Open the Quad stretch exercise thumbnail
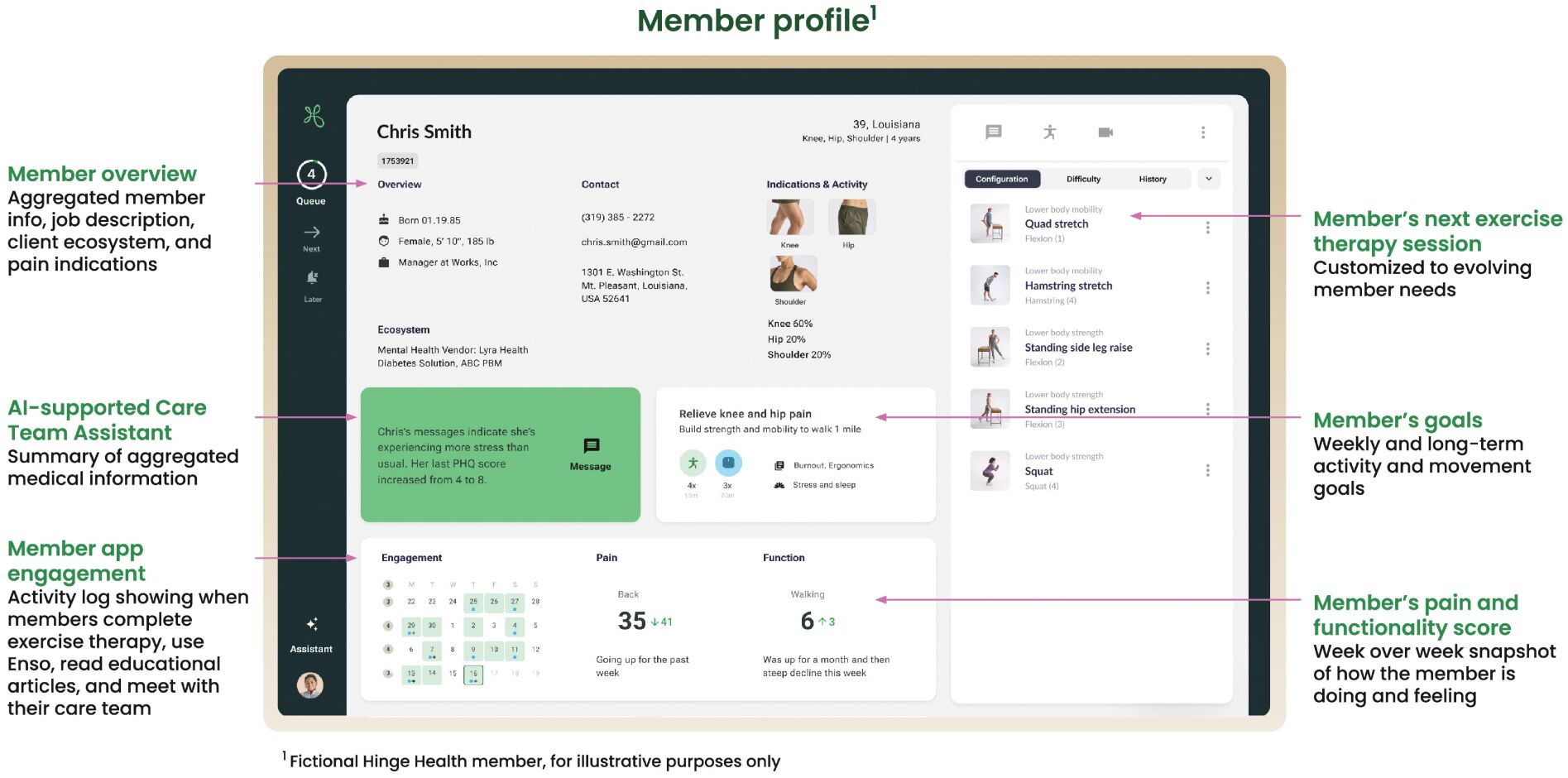The height and width of the screenshot is (778, 1568). click(x=990, y=223)
